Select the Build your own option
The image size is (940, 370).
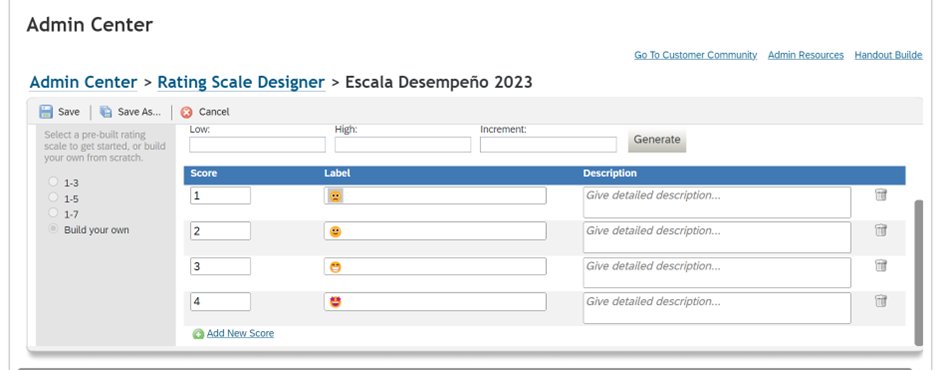[x=53, y=228]
